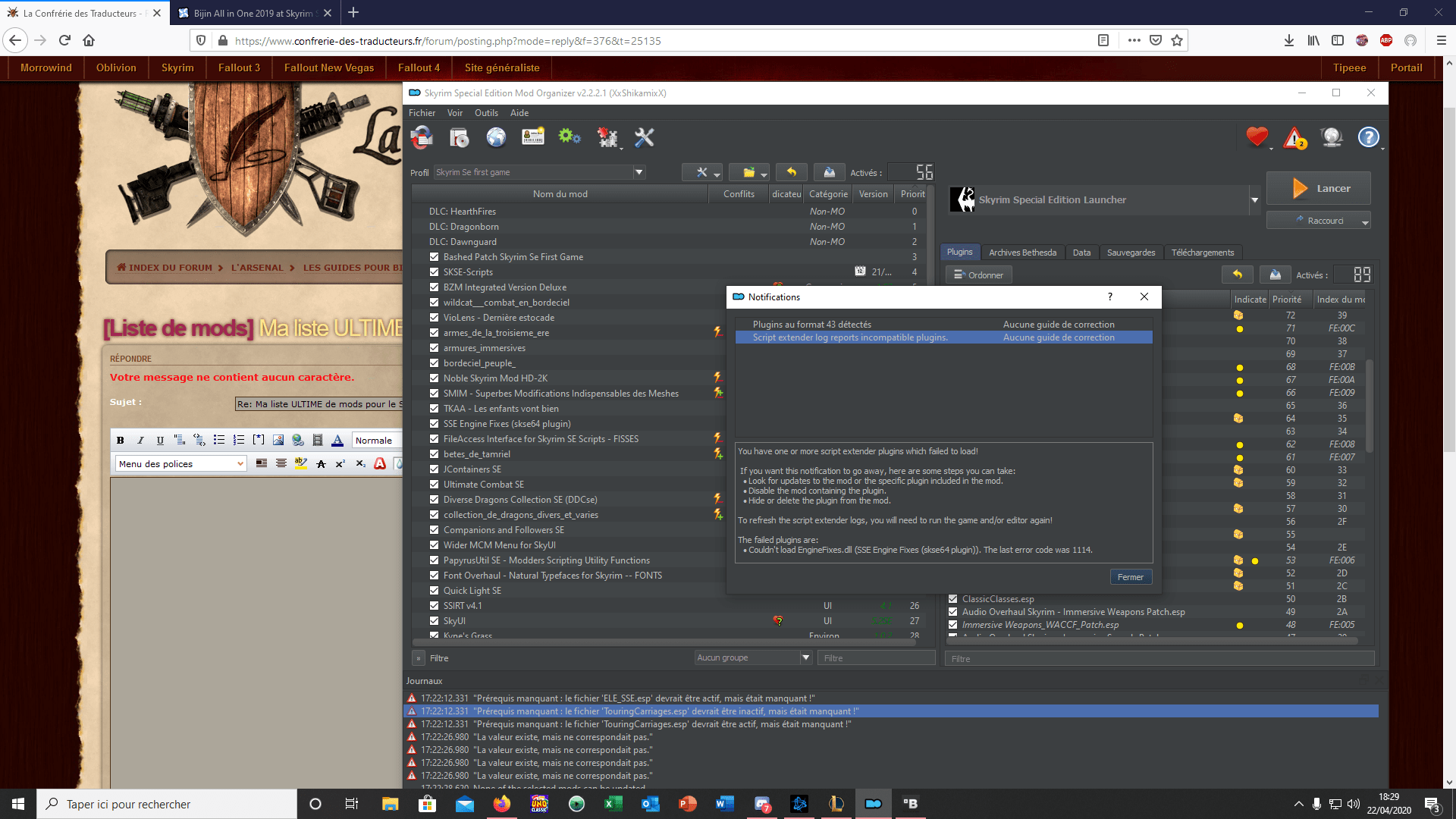The width and height of the screenshot is (1456, 819).
Task: Expand the Profil dropdown
Action: (x=639, y=172)
